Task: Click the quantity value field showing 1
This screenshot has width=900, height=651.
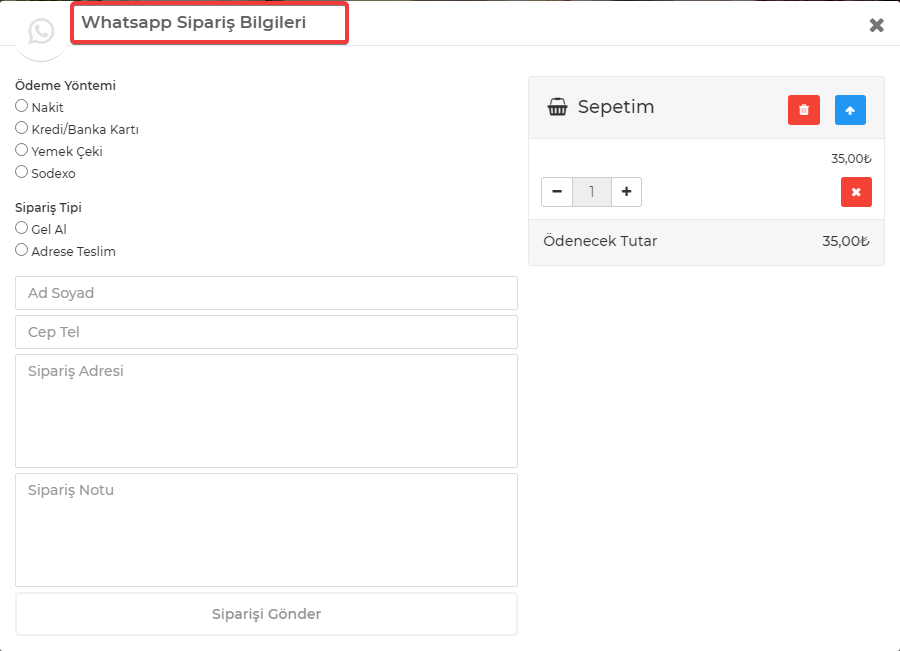Action: click(x=592, y=192)
